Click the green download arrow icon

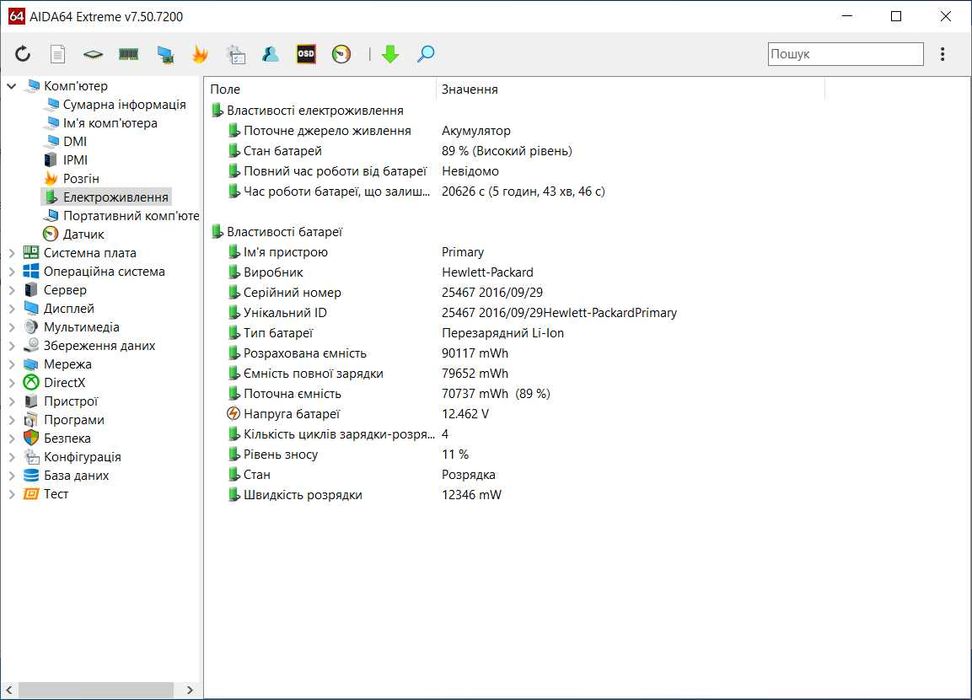coord(390,55)
